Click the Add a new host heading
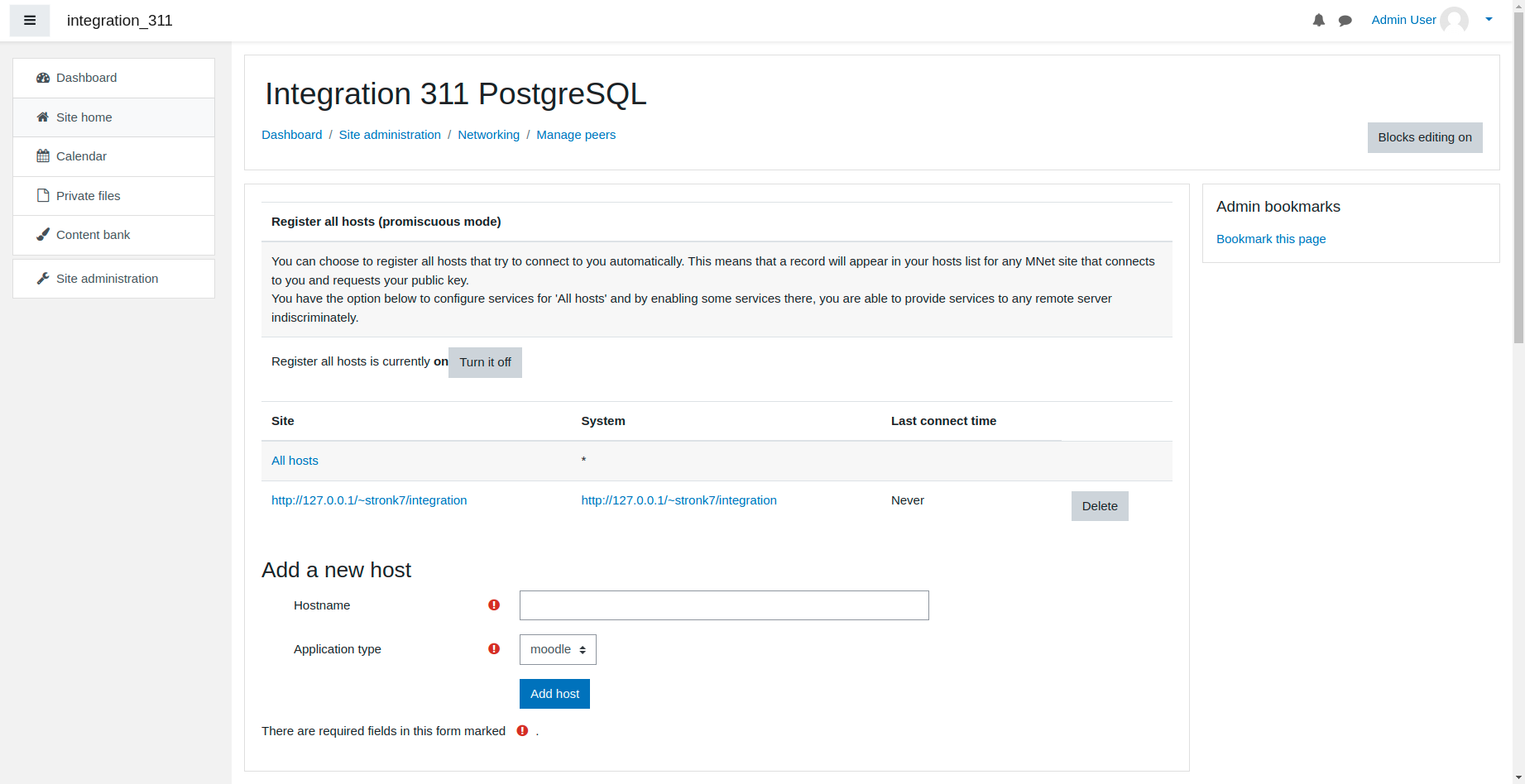 pyautogui.click(x=336, y=570)
